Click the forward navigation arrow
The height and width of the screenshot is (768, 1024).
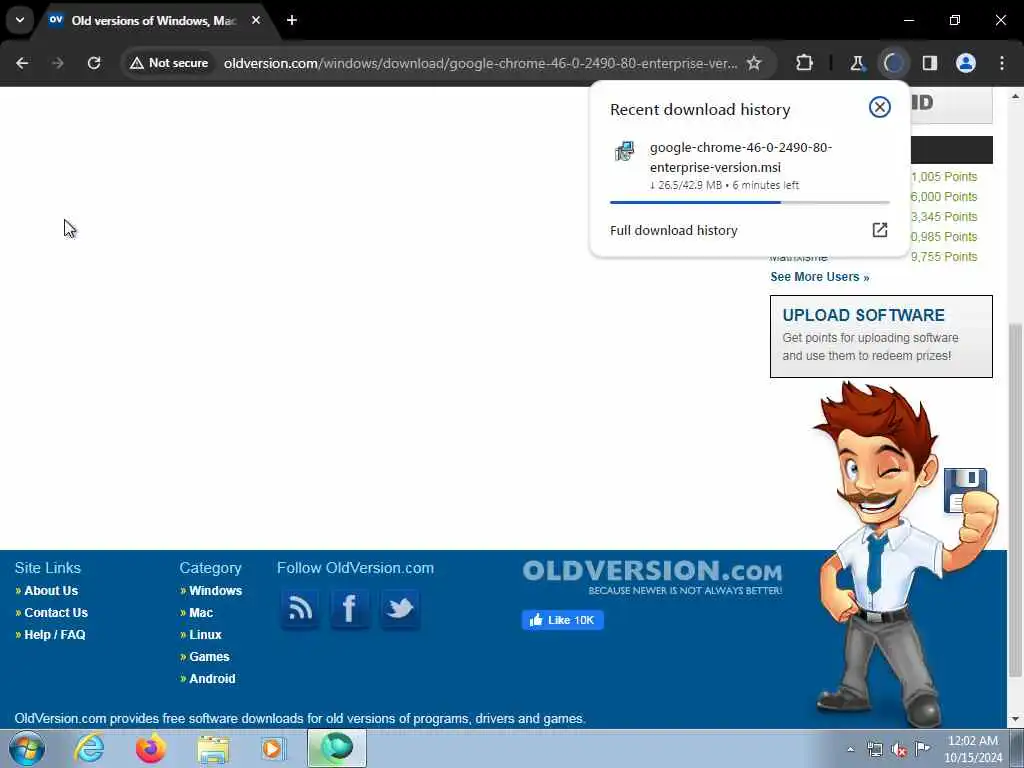[57, 63]
